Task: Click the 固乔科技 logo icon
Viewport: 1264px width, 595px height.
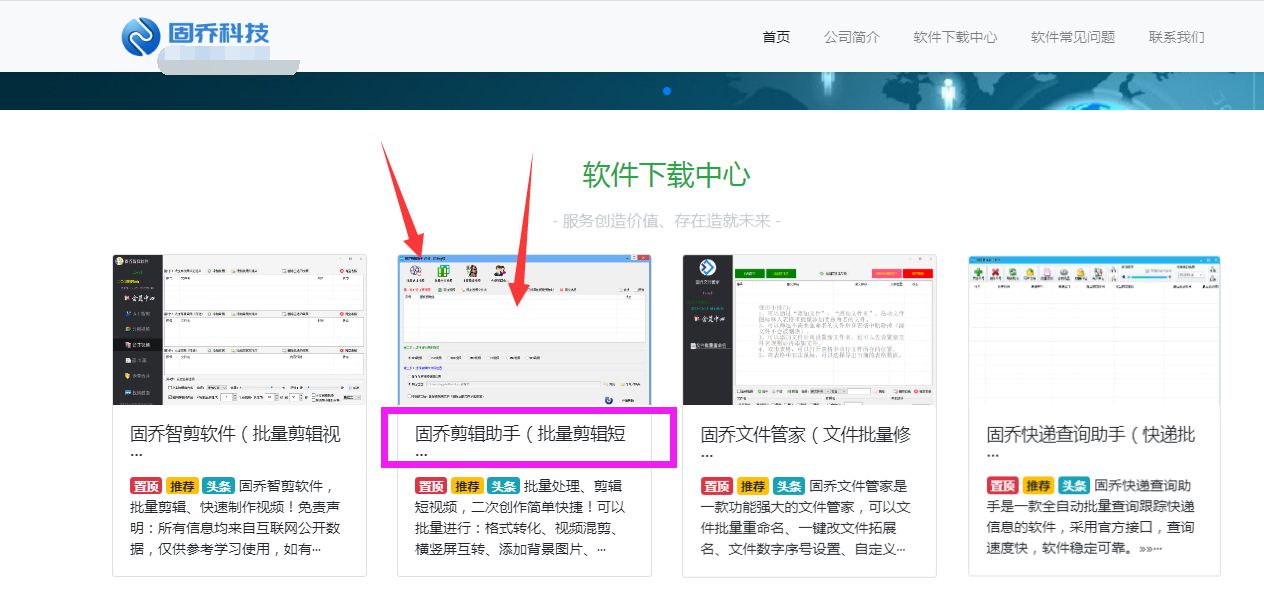Action: pos(141,37)
